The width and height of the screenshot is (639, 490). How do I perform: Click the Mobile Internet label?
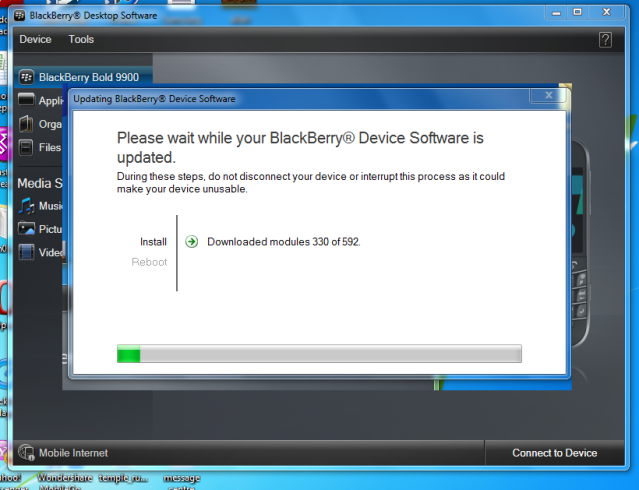(73, 453)
